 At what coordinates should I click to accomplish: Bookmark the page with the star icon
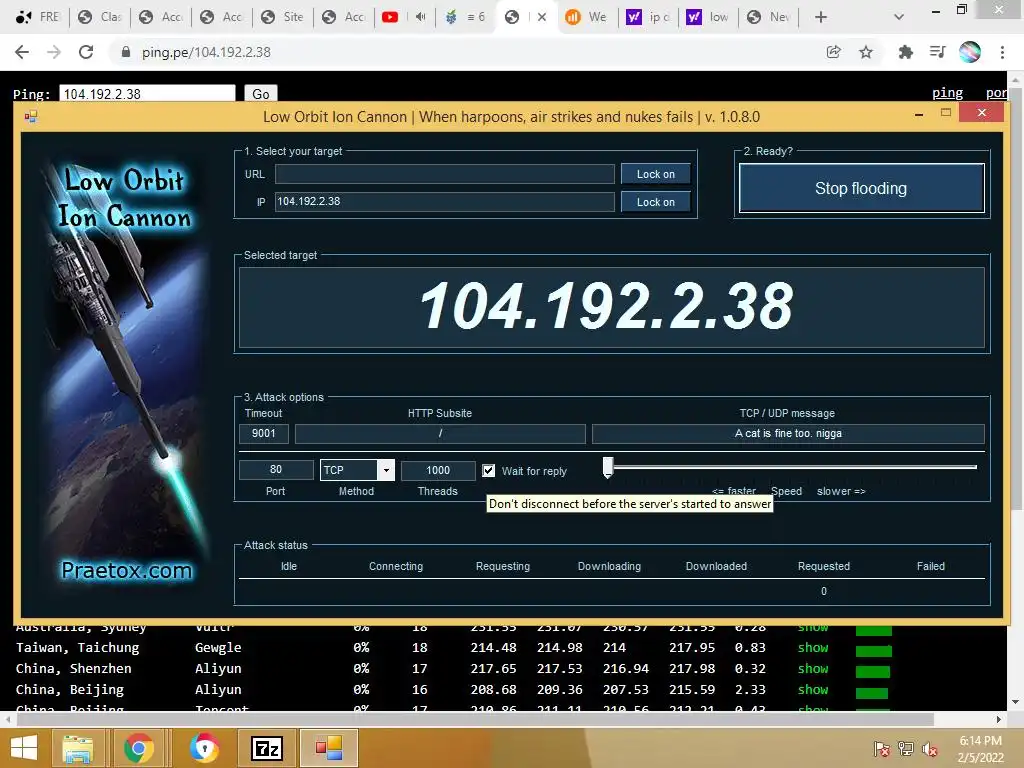(866, 52)
